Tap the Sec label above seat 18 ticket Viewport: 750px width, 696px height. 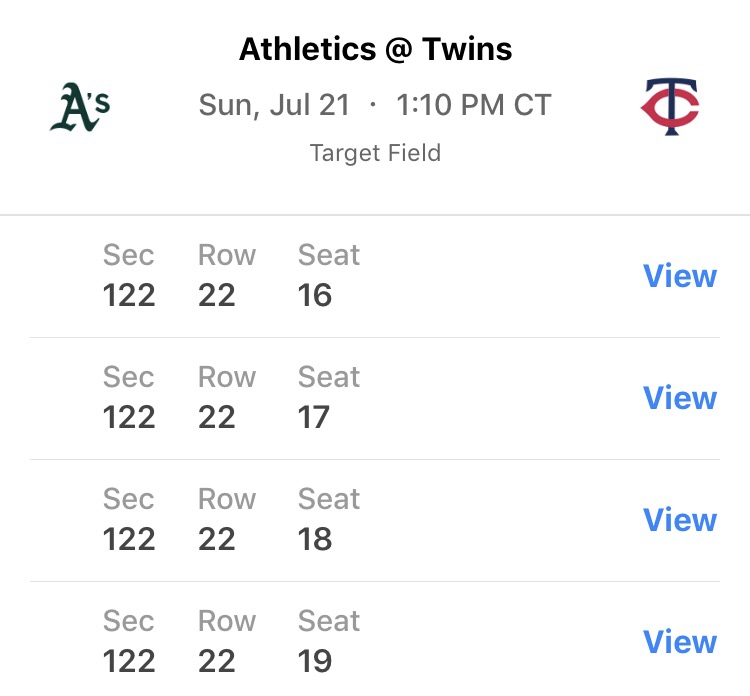click(x=128, y=499)
